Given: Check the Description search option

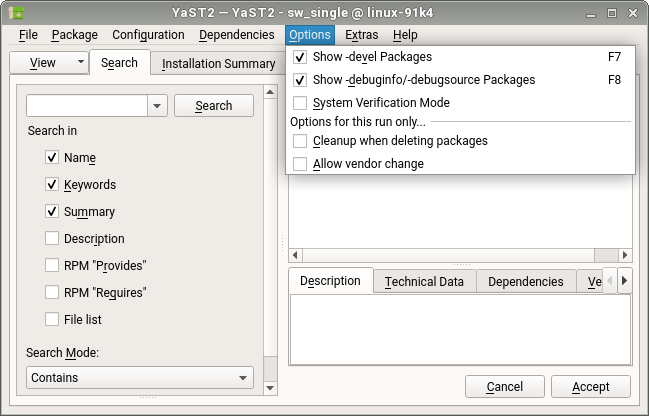Looking at the screenshot, I should tap(52, 239).
